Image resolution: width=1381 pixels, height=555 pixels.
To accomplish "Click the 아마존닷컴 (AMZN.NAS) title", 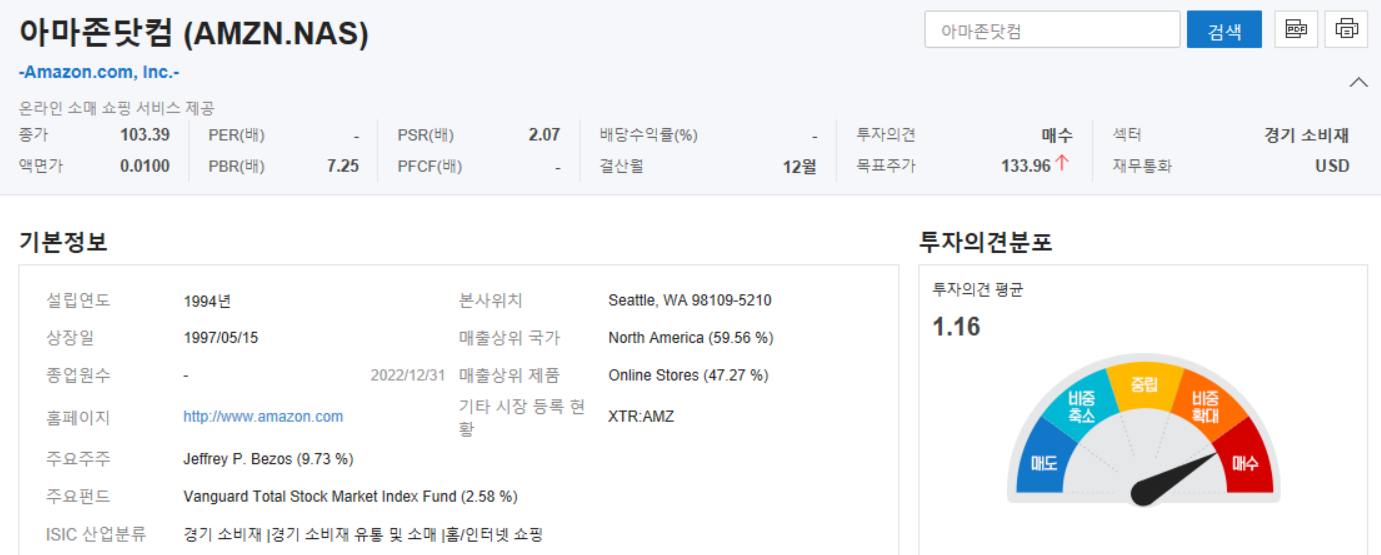I will pyautogui.click(x=194, y=34).
